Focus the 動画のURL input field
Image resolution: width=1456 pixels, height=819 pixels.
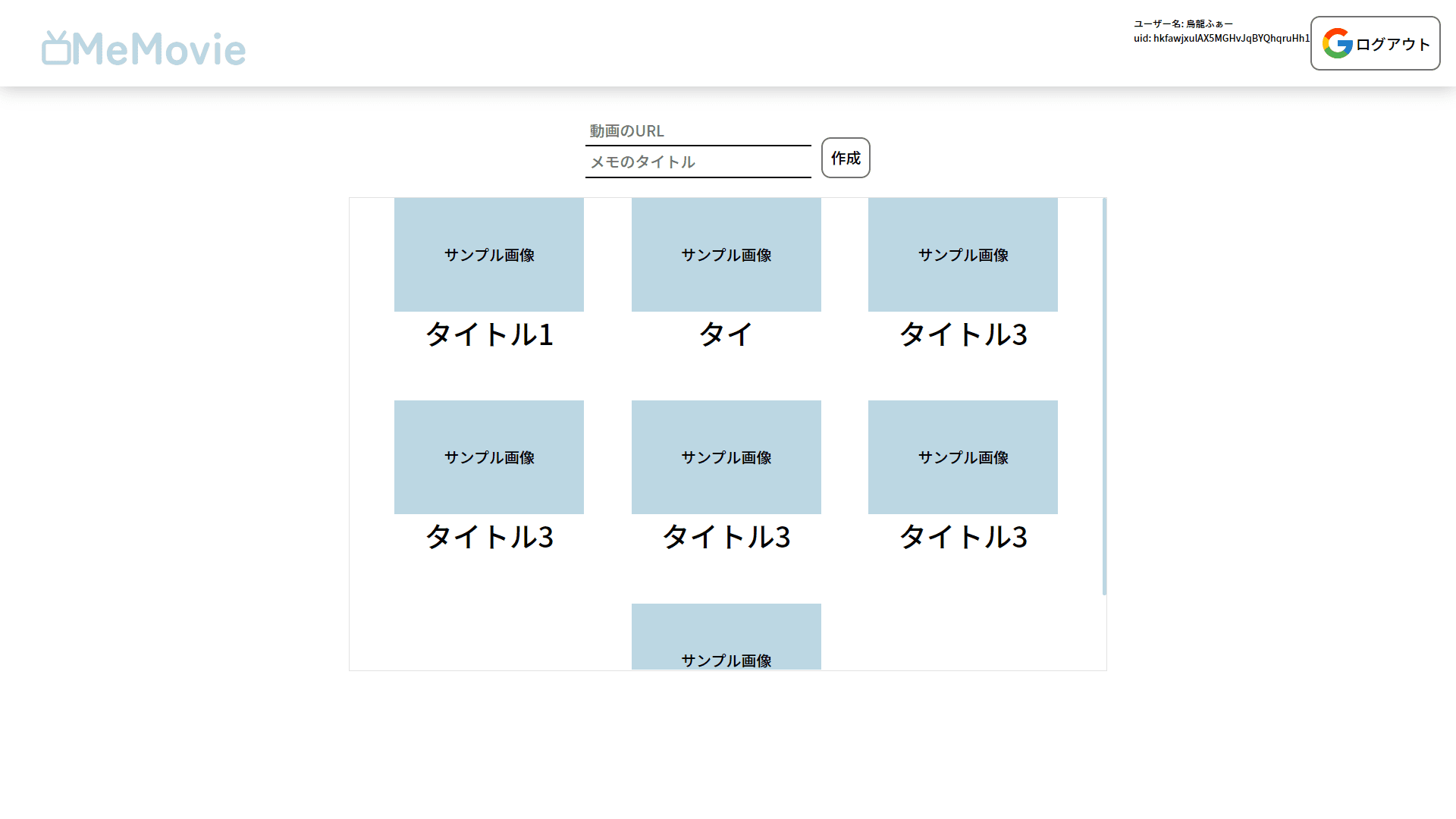click(x=698, y=131)
